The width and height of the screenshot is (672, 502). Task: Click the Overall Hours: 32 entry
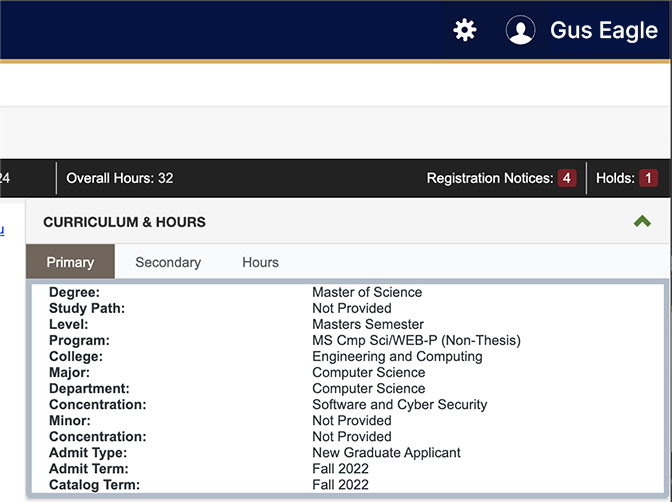pyautogui.click(x=120, y=178)
